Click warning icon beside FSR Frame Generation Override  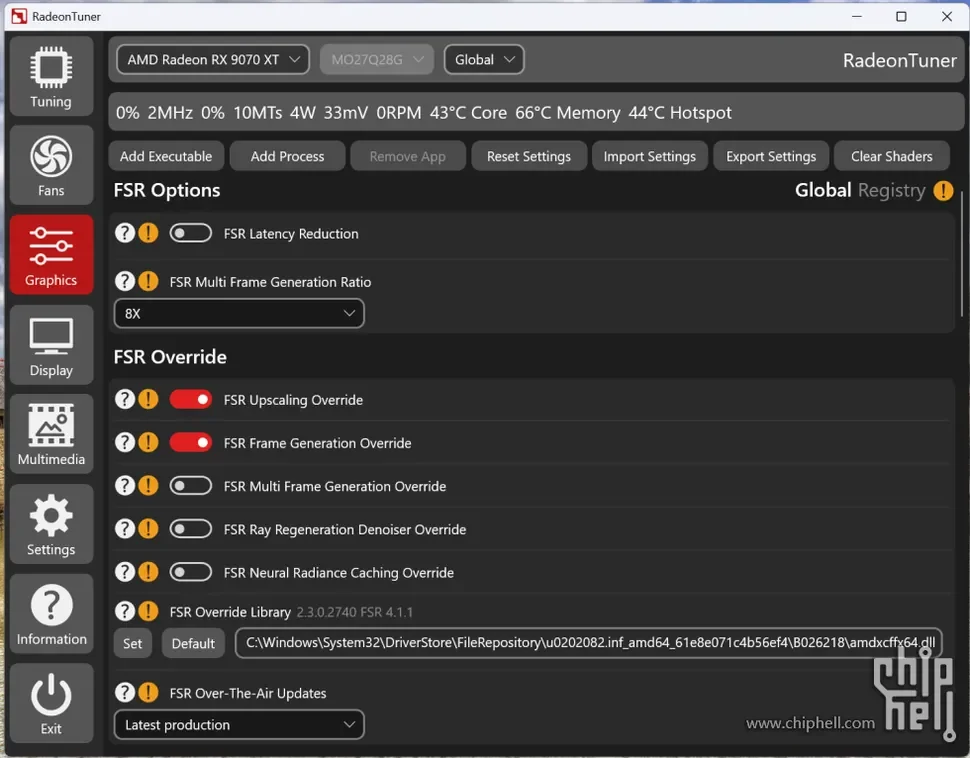pos(148,443)
